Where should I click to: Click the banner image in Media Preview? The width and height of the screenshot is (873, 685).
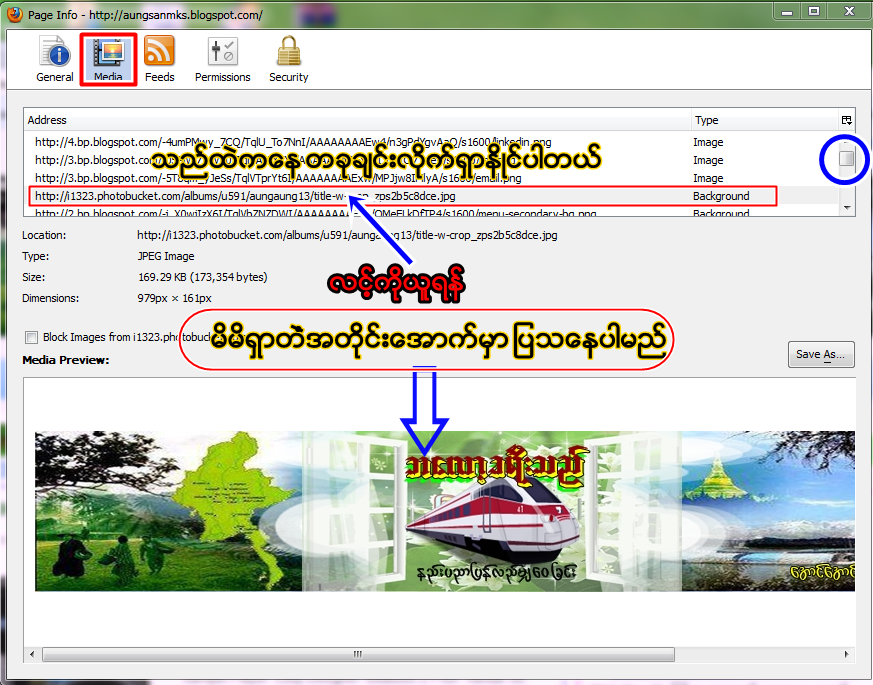pos(444,511)
